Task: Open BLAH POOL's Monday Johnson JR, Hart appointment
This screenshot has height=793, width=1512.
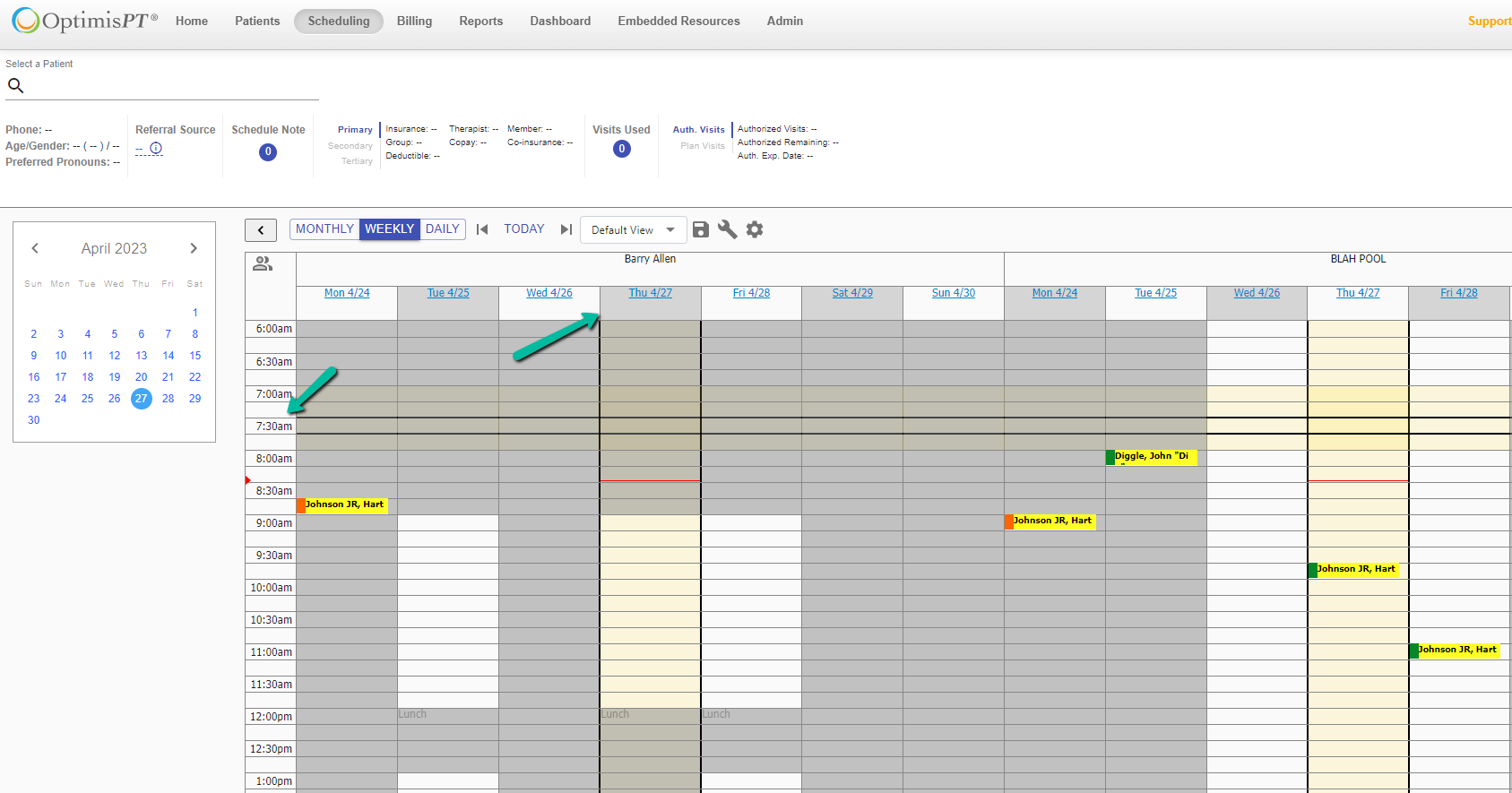Action: [1050, 521]
